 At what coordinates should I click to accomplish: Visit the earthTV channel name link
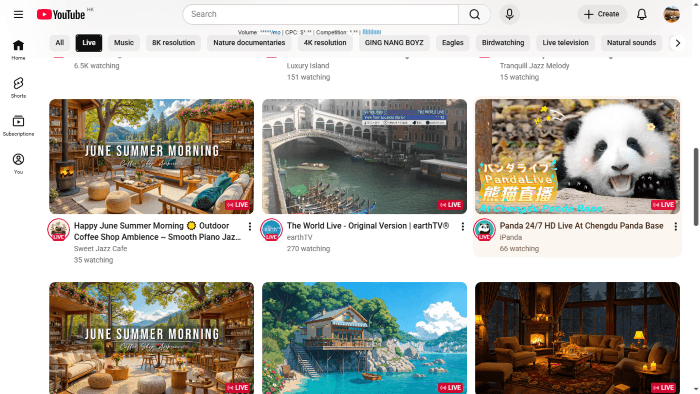coord(300,237)
